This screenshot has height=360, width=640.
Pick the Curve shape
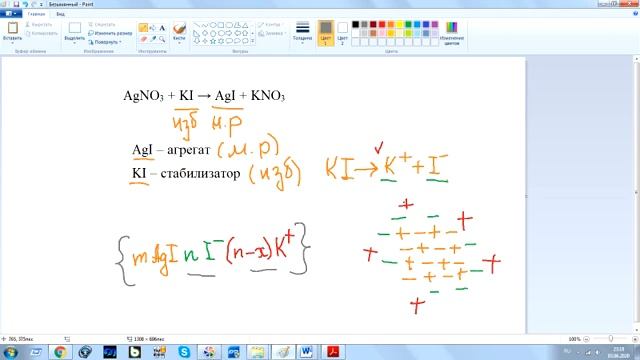coord(204,25)
